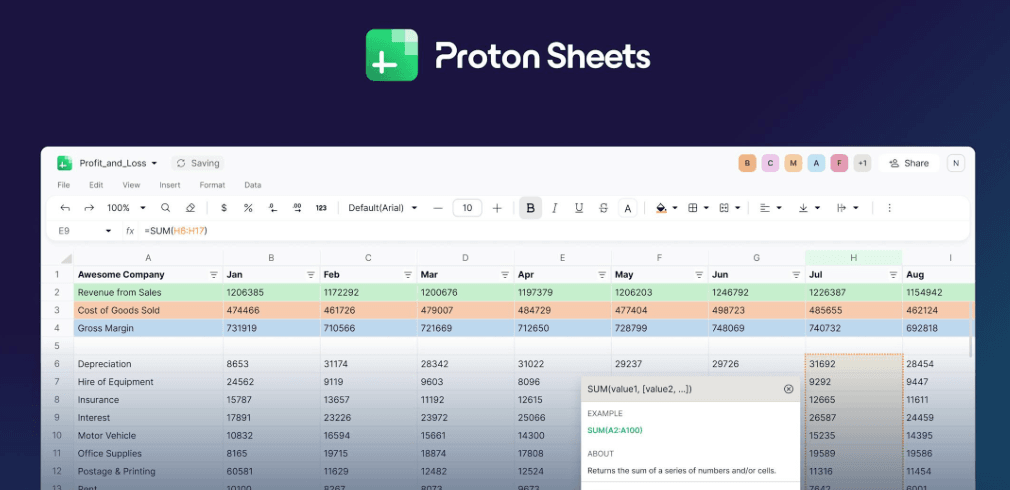Screen dimensions: 1010x490
Task: Open the text color A button
Action: (628, 208)
